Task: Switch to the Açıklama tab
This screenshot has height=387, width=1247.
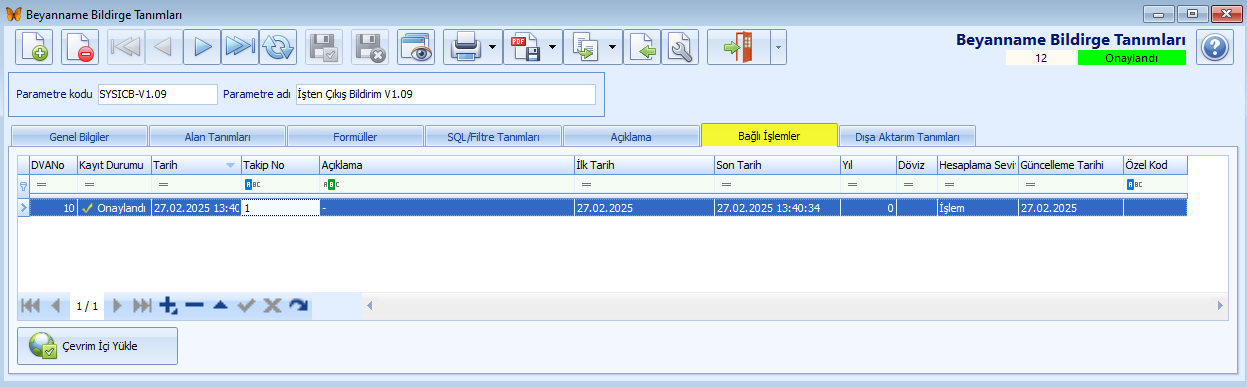Action: [x=631, y=136]
